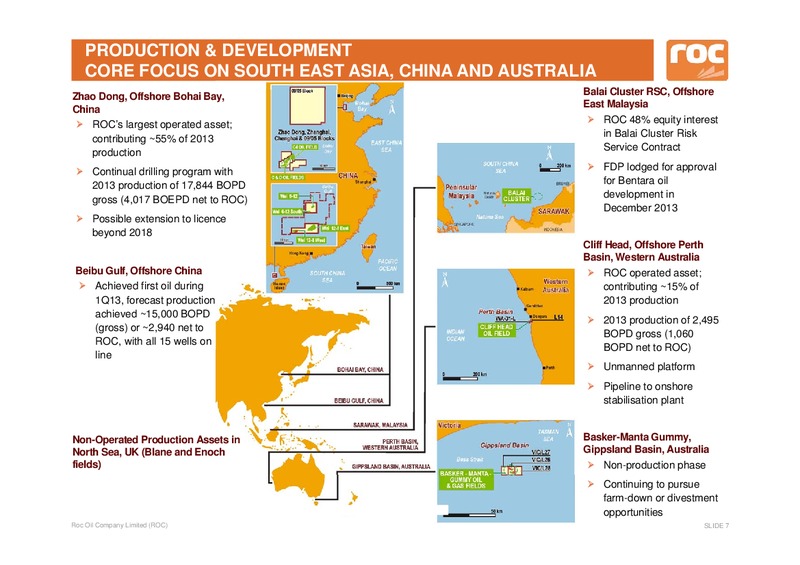Click the 'BOHAI BAY, CHINA' callout label
Screen dimensions: 800x565
(x=360, y=370)
